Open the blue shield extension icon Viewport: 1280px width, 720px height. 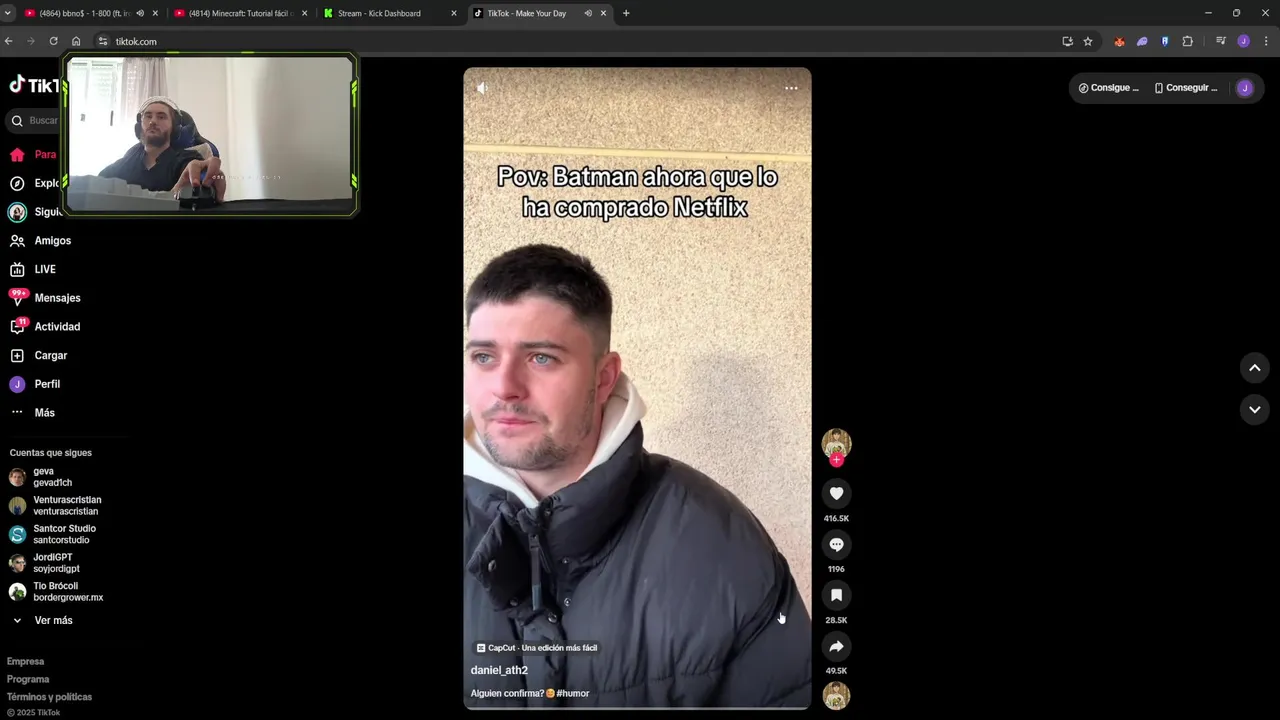[1165, 41]
